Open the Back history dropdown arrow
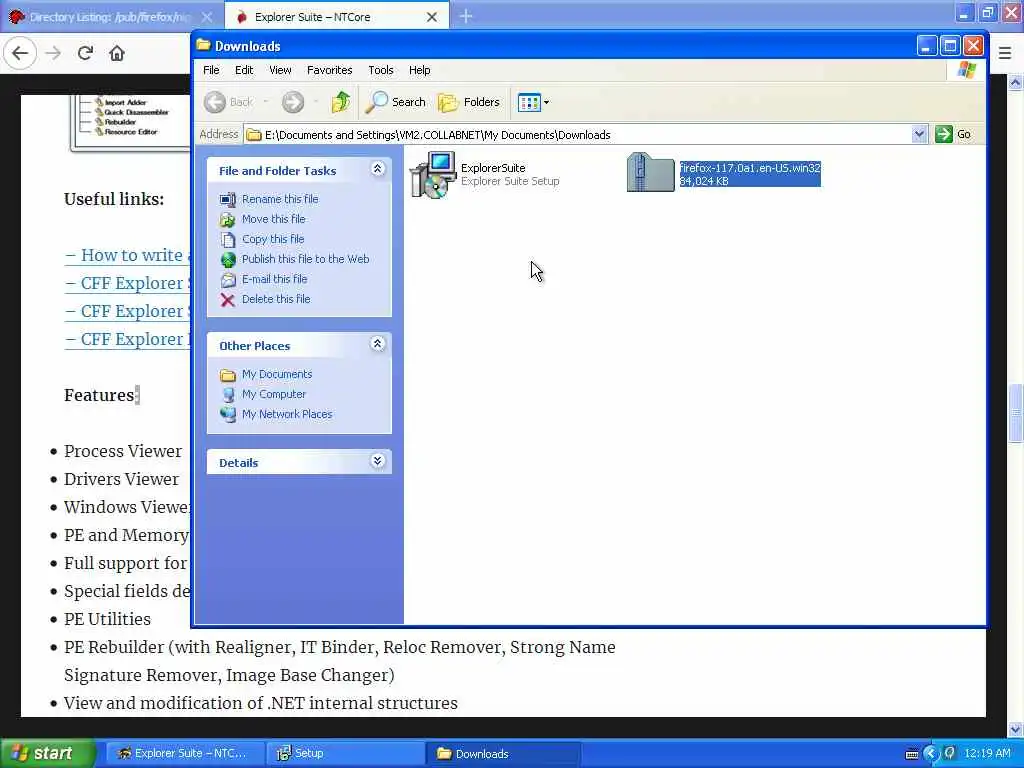 tap(265, 102)
